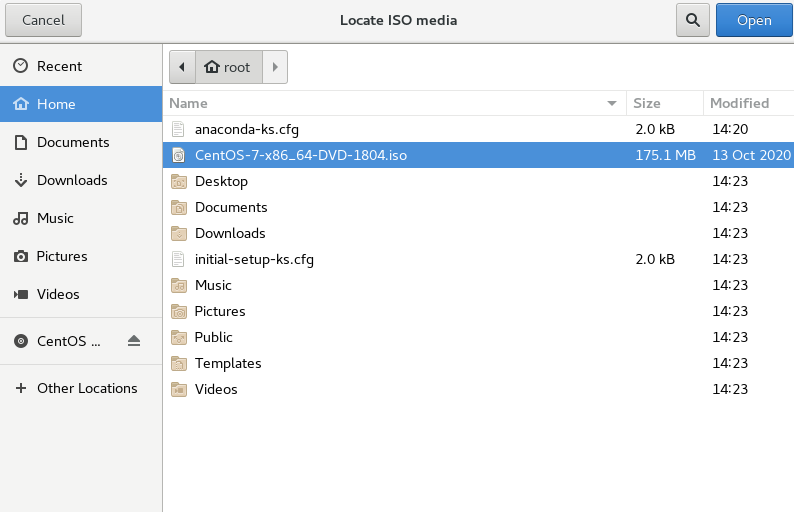Select the Desktop folder name
The height and width of the screenshot is (512, 794).
221,182
